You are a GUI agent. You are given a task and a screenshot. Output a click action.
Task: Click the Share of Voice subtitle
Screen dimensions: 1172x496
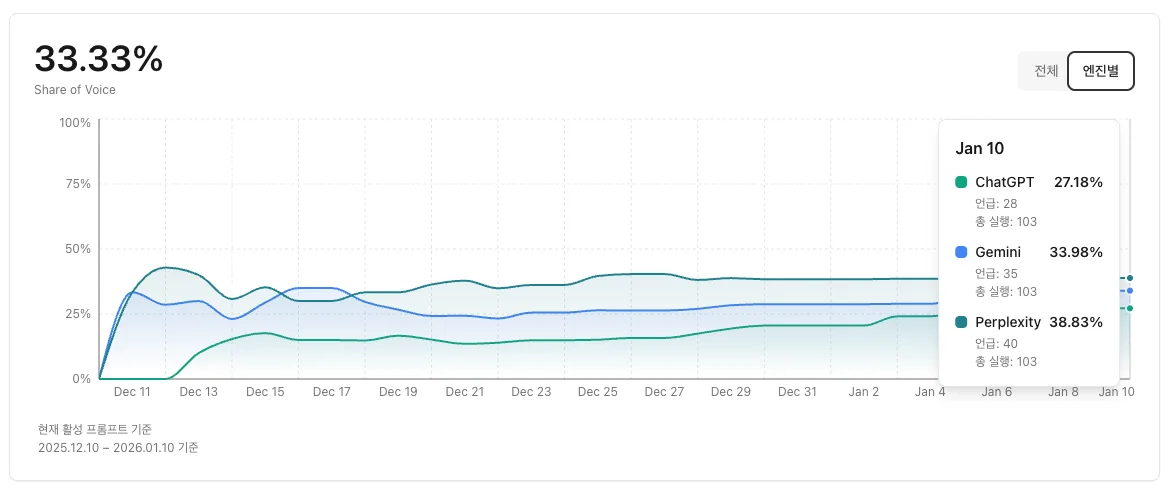[x=75, y=90]
